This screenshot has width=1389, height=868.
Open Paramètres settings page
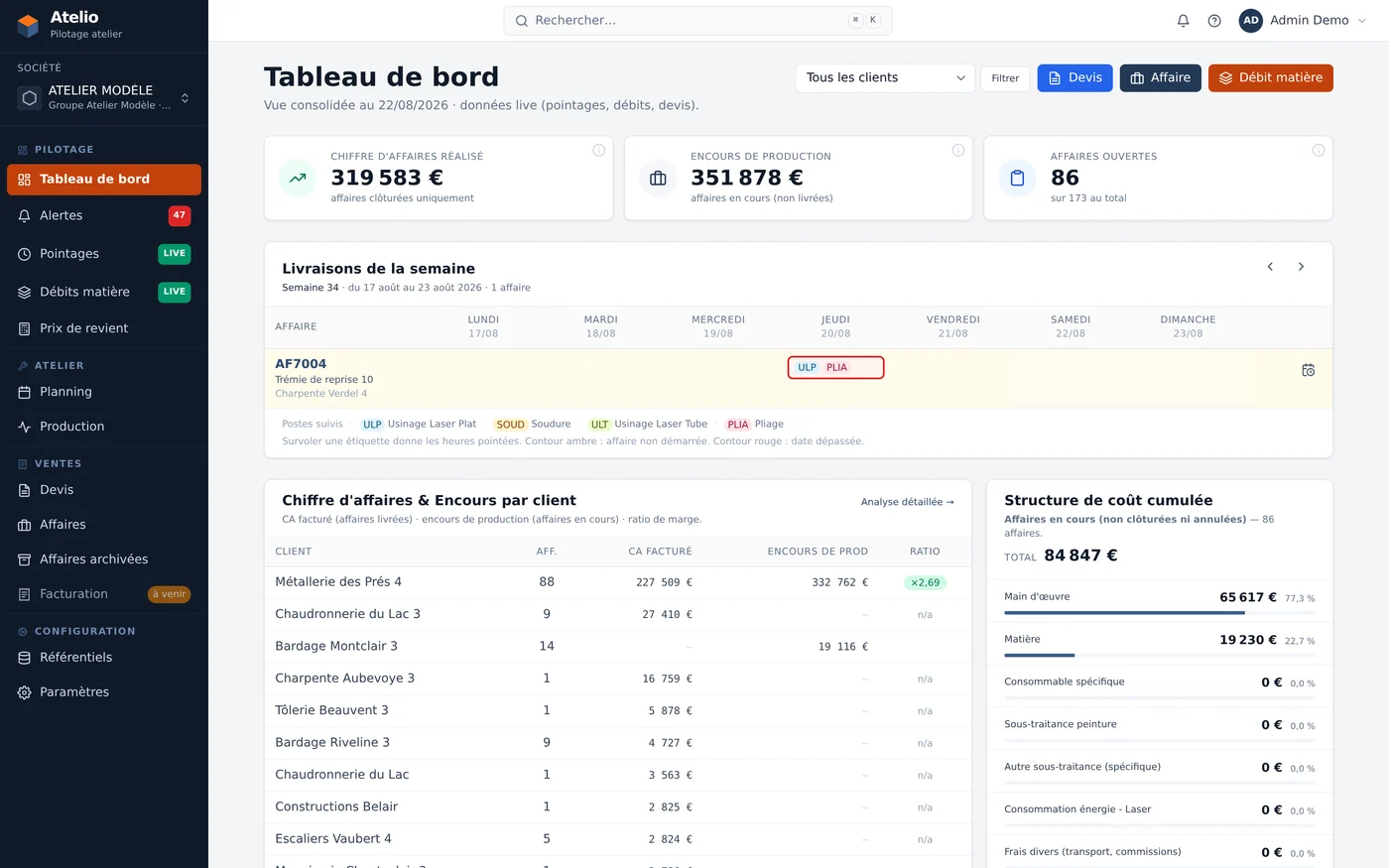[104, 692]
